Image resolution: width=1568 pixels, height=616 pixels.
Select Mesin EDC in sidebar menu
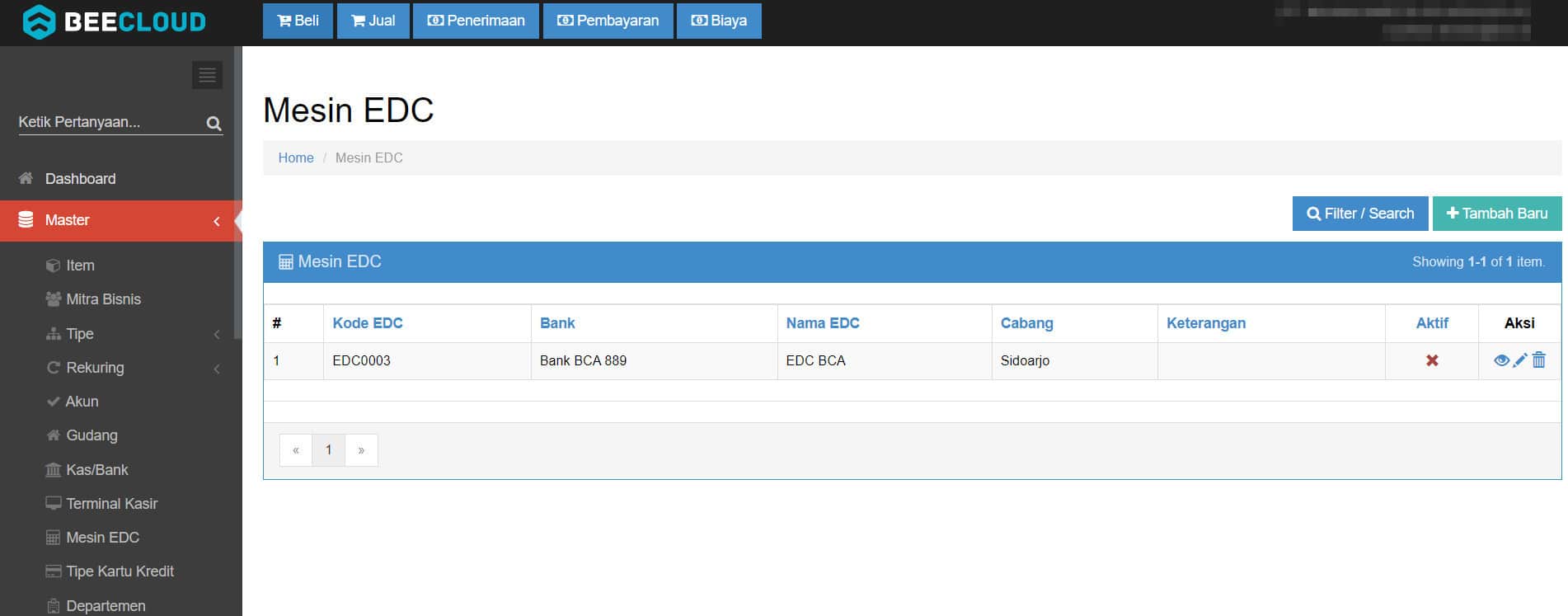pyautogui.click(x=102, y=538)
